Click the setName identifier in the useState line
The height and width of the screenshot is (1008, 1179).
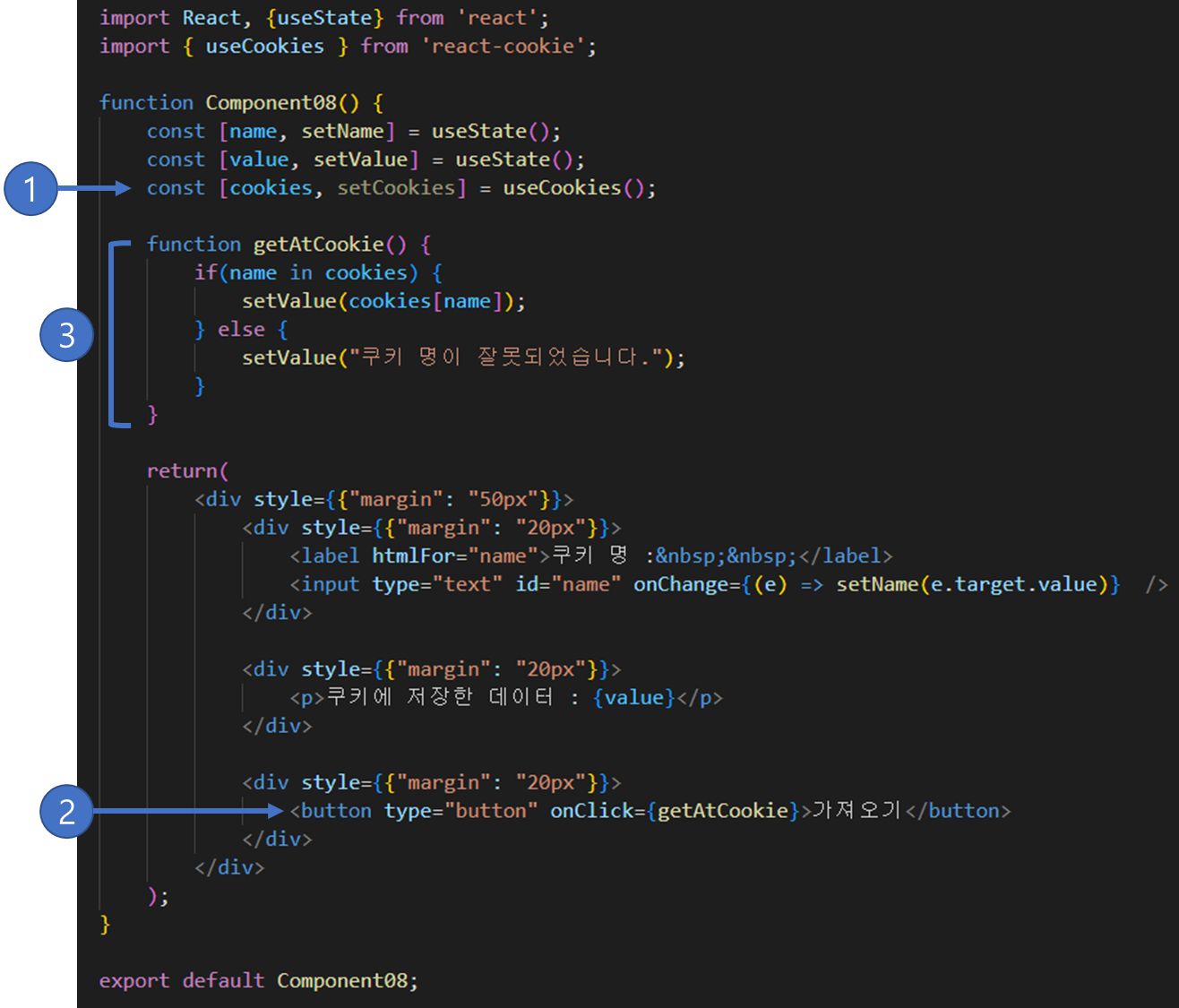tap(342, 132)
